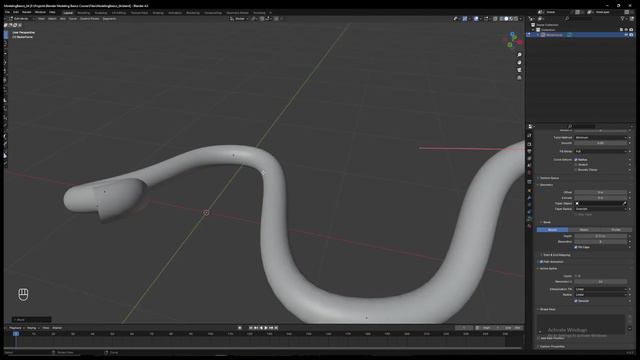Open the Output properties tab

(x=530, y=151)
